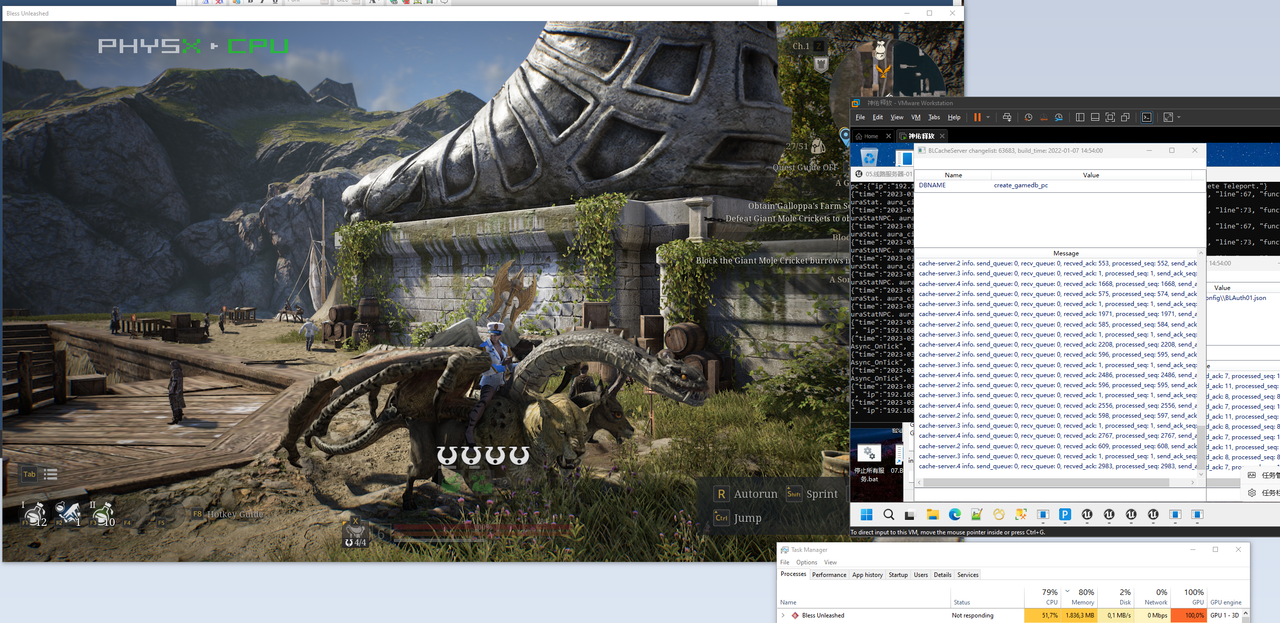Expand the Bless Unleashed process row

(782, 615)
